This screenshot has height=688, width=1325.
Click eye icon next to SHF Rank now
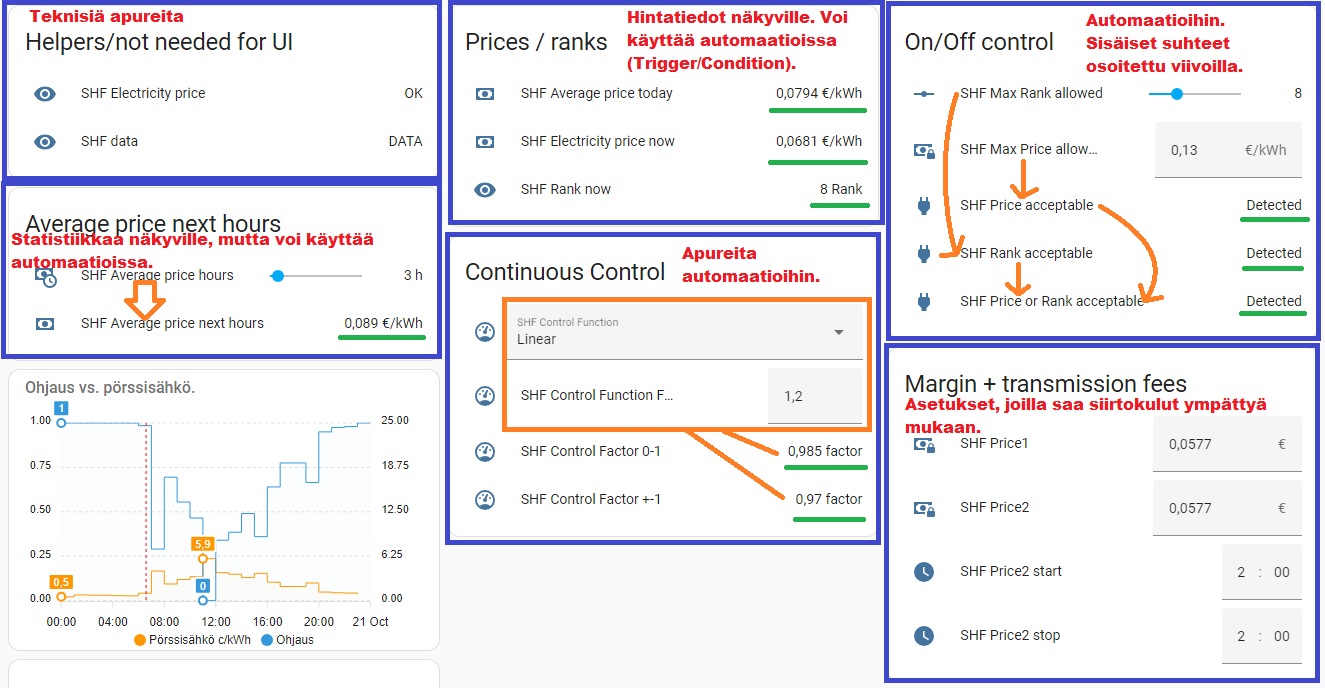pos(485,190)
